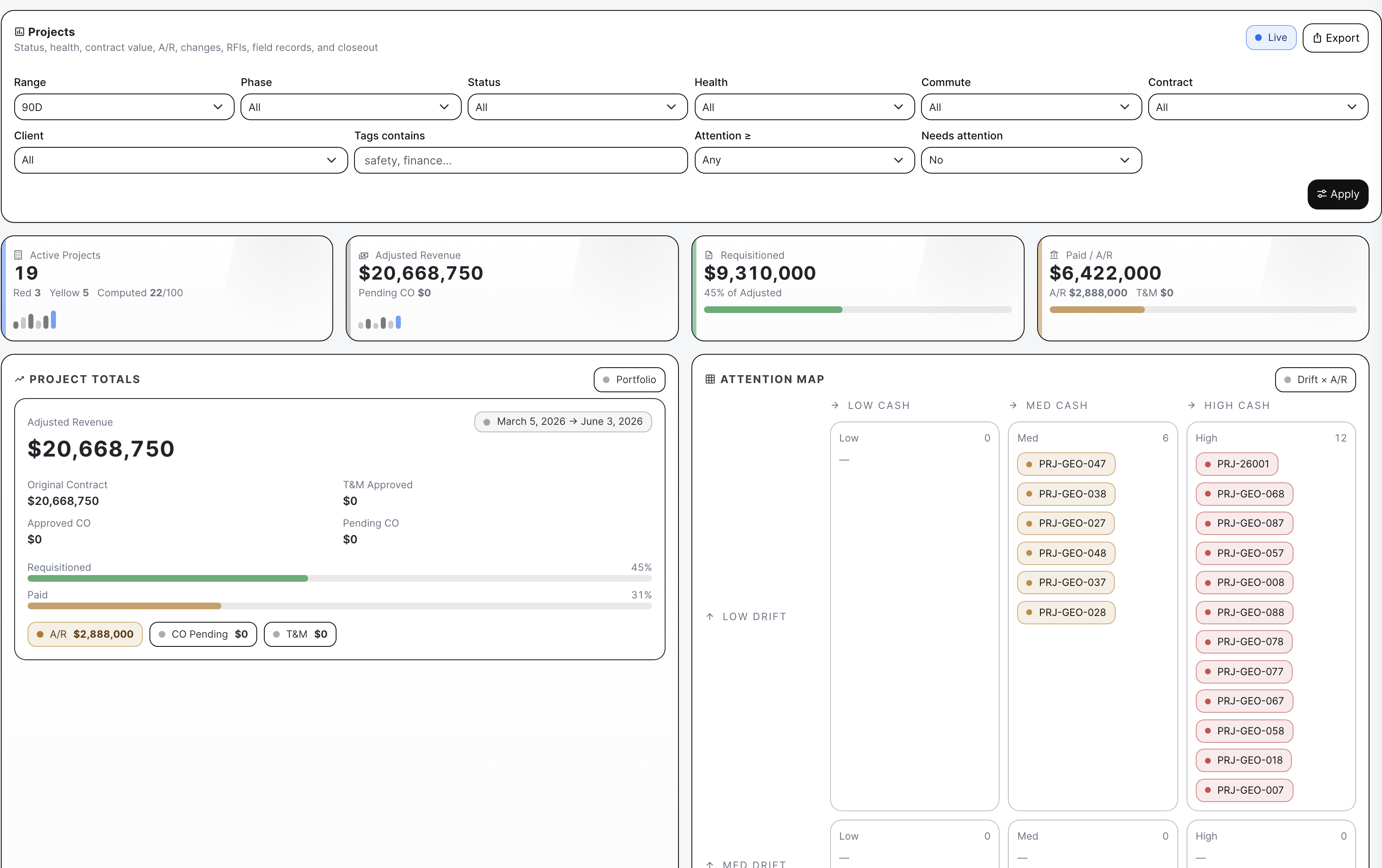The image size is (1382, 868).
Task: Open the Status filter dropdown
Action: (577, 107)
